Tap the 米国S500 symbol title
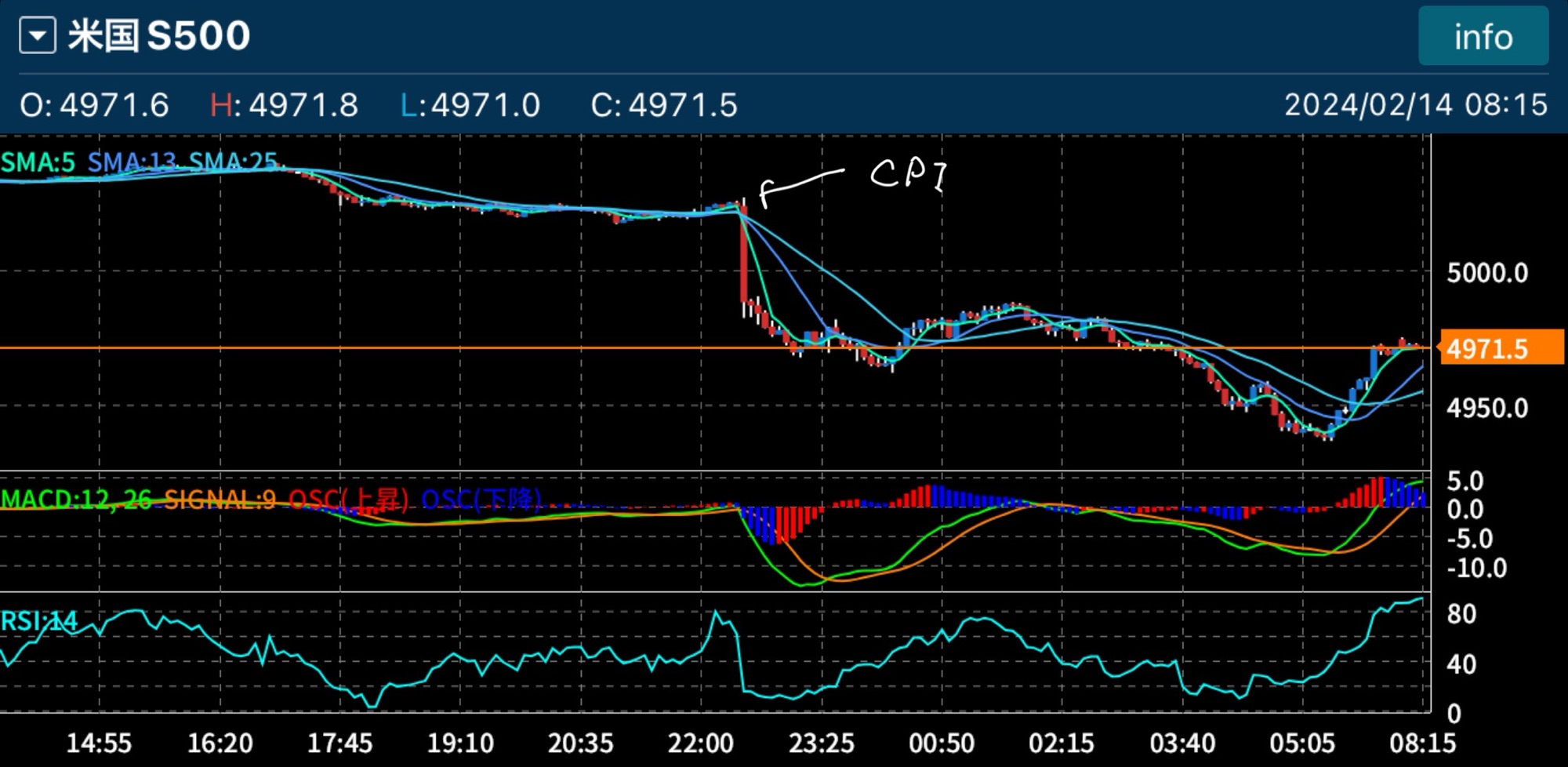This screenshot has width=1568, height=767. (159, 36)
